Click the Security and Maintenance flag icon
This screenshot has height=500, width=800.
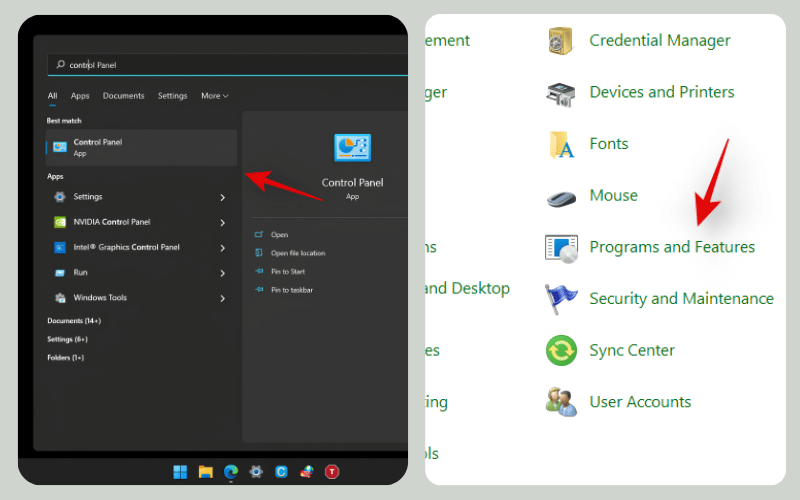560,299
